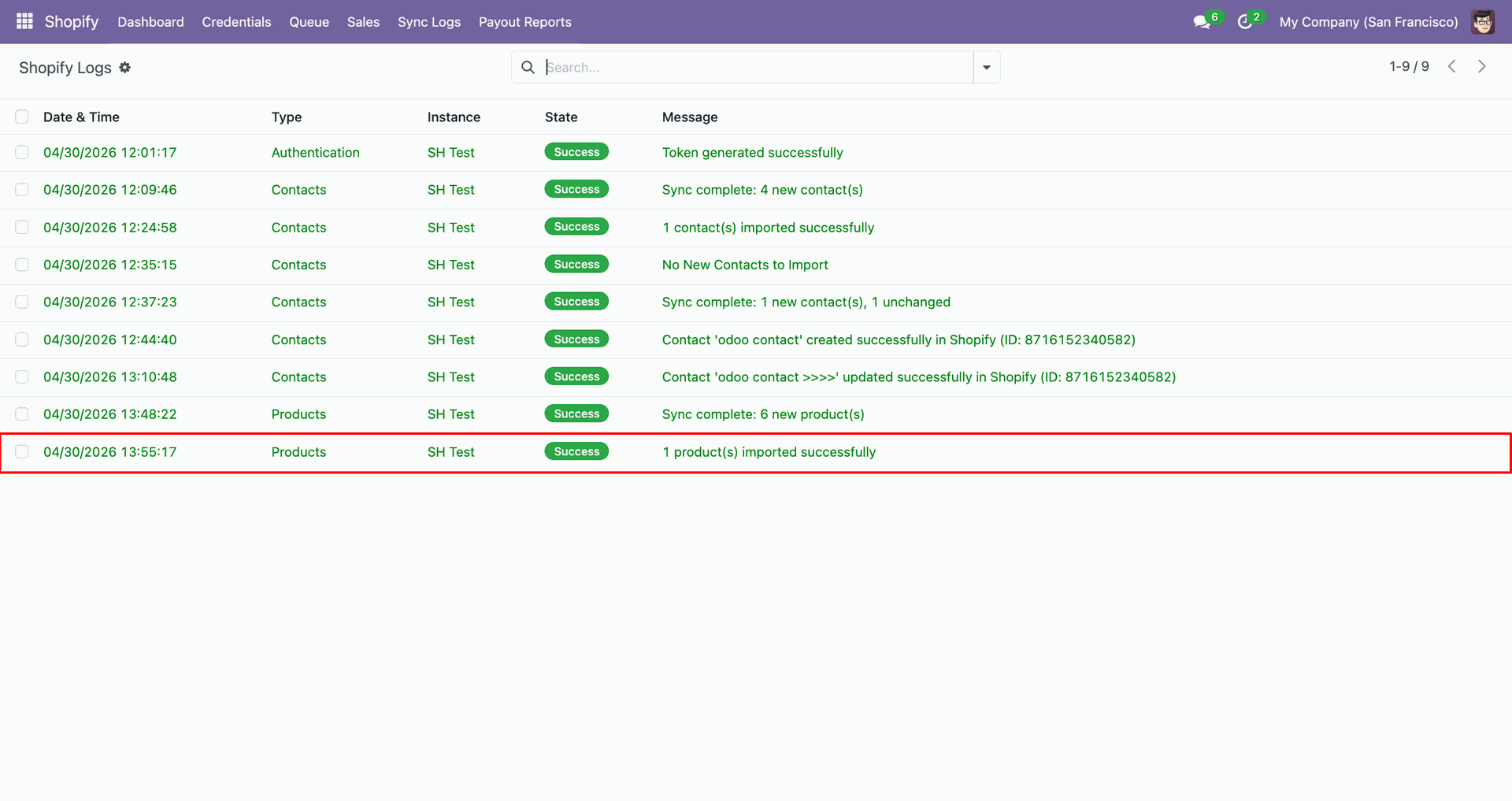
Task: Open the 'Token generated successfully' log entry
Action: pos(752,152)
